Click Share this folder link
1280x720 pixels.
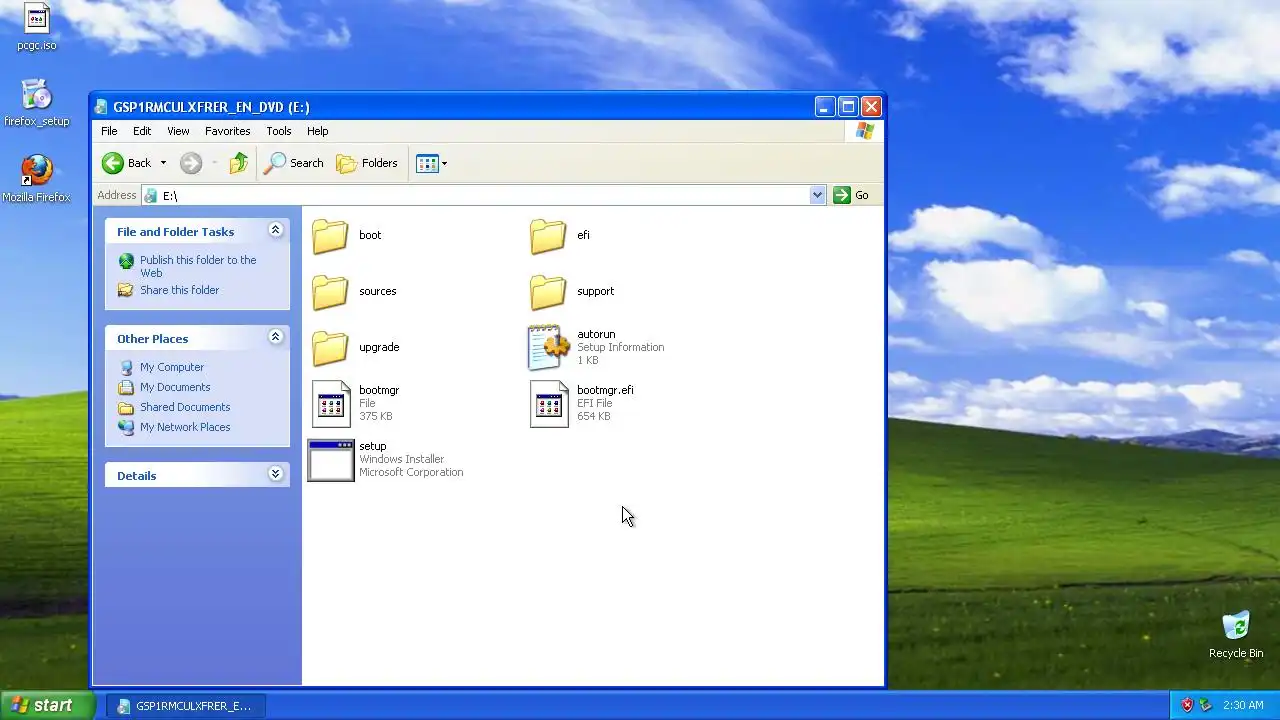[x=179, y=290]
